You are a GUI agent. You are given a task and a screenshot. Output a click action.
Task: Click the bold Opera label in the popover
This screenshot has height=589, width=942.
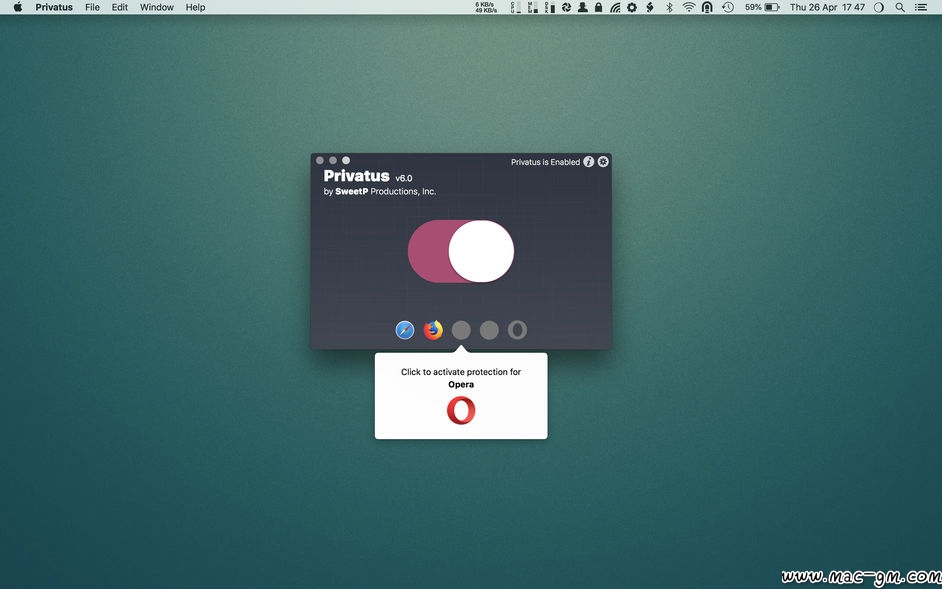pos(461,385)
